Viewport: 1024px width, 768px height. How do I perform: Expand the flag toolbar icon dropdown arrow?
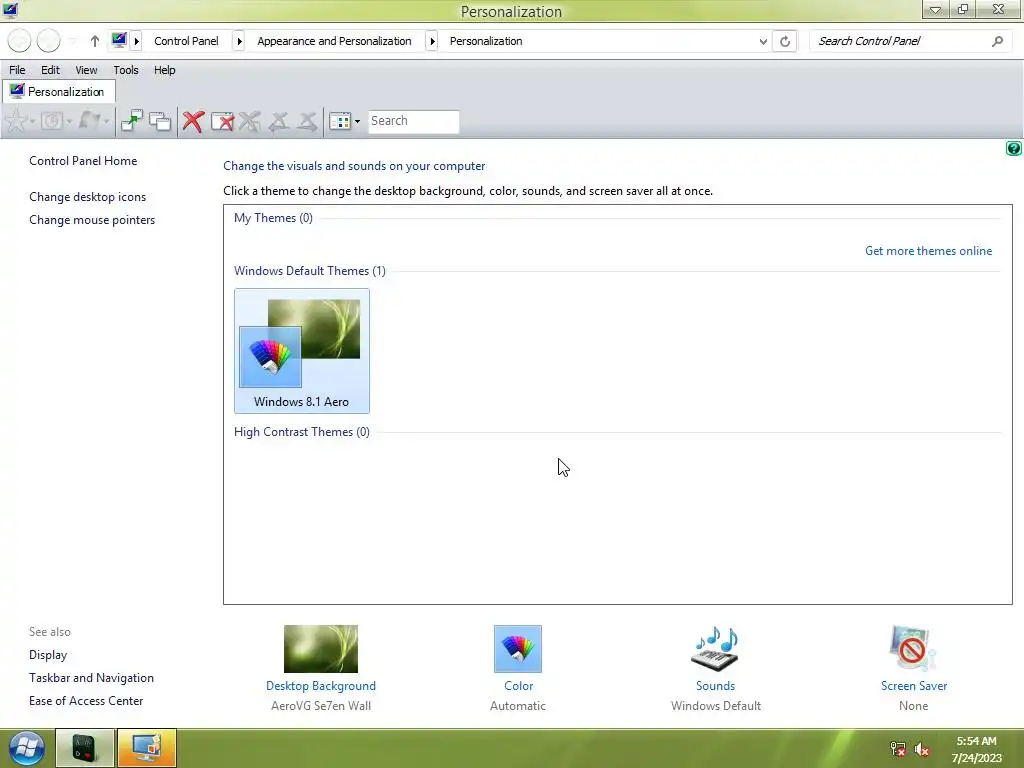coord(106,121)
